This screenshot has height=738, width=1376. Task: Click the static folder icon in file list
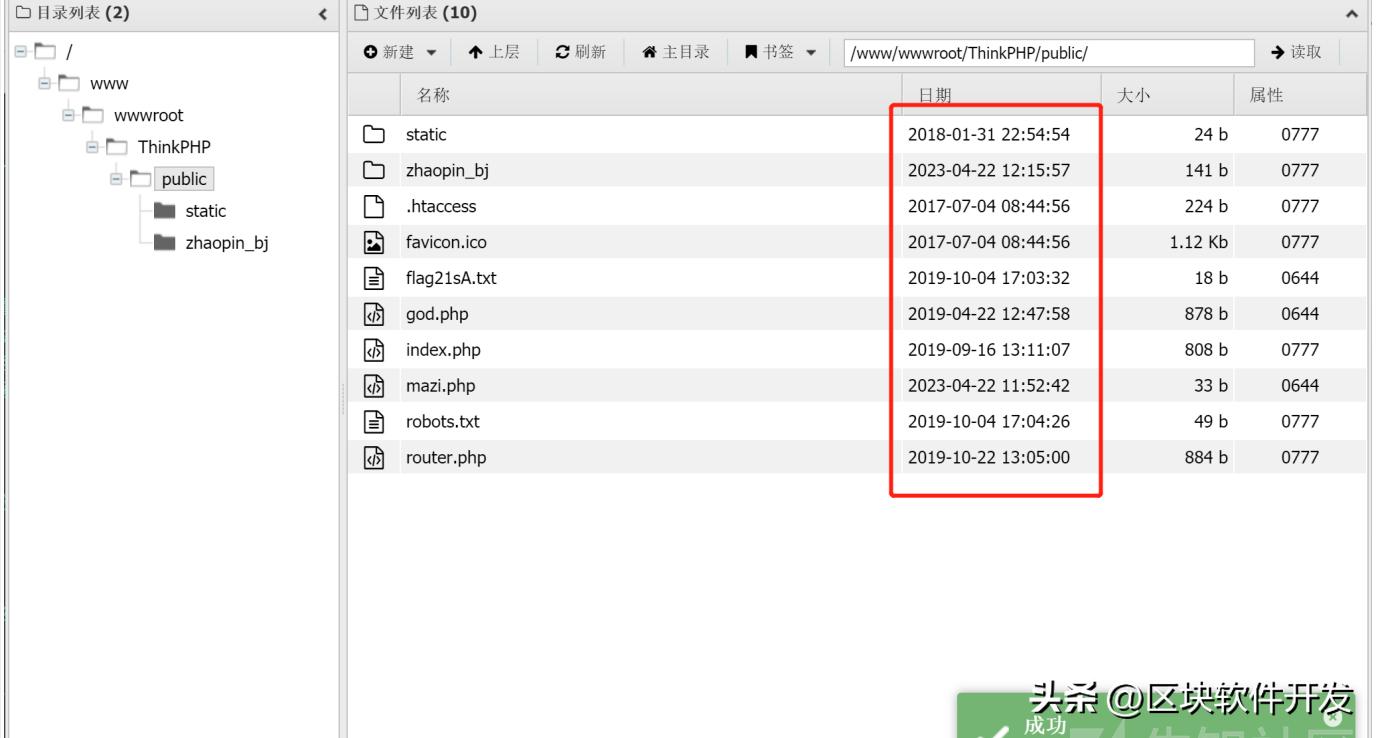tap(373, 134)
